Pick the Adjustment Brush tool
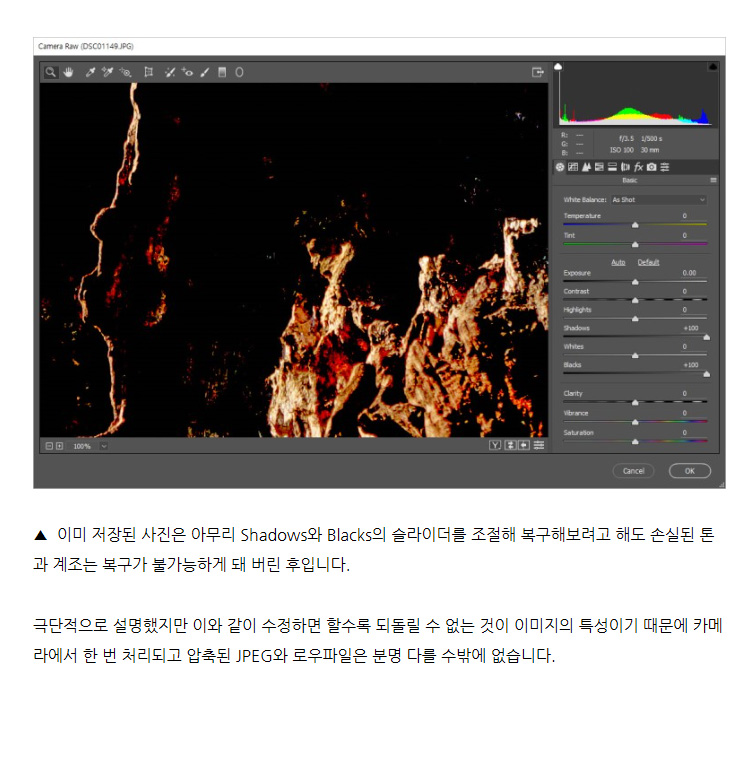This screenshot has width=754, height=758. [205, 73]
